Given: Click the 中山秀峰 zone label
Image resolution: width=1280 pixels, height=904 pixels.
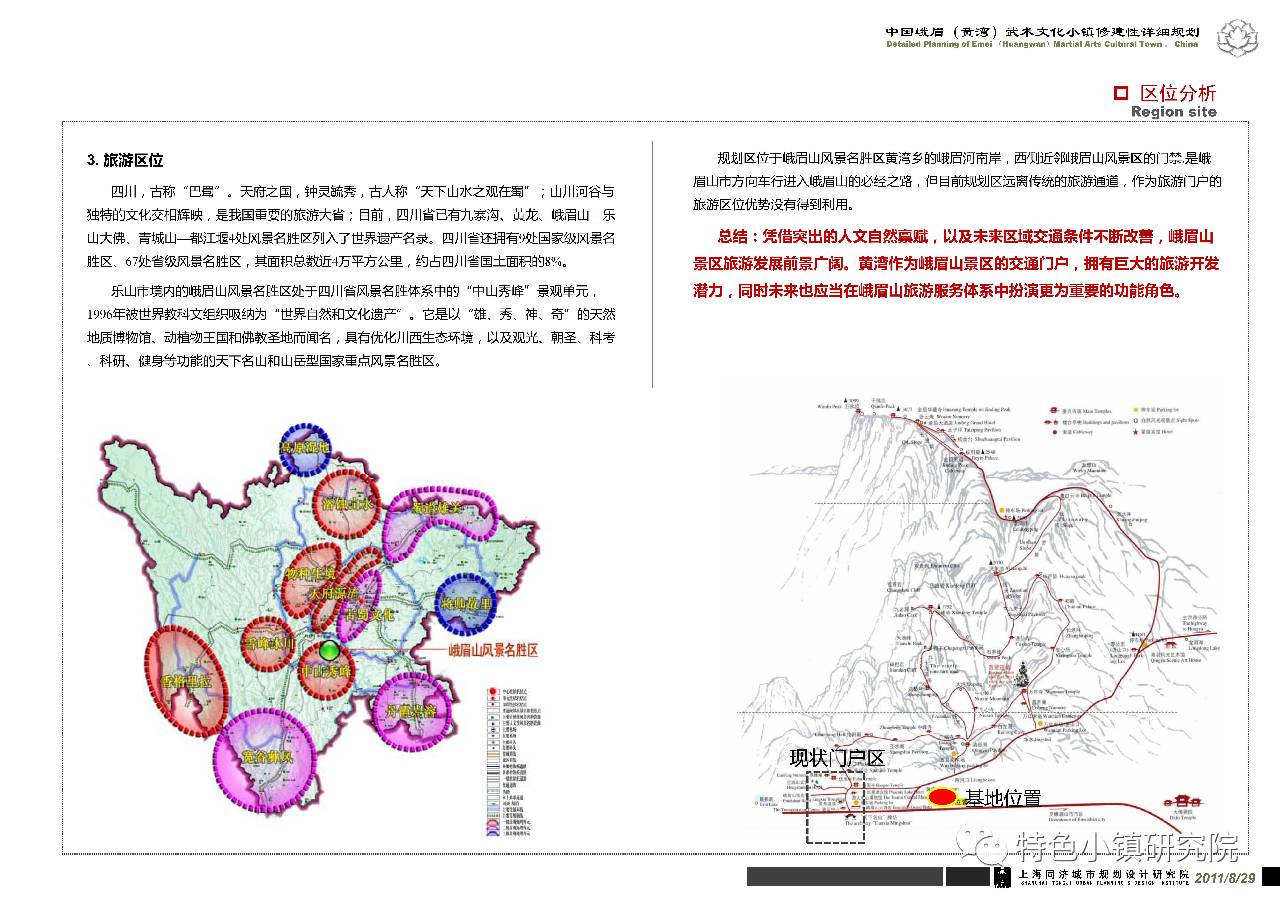Looking at the screenshot, I should [325, 673].
